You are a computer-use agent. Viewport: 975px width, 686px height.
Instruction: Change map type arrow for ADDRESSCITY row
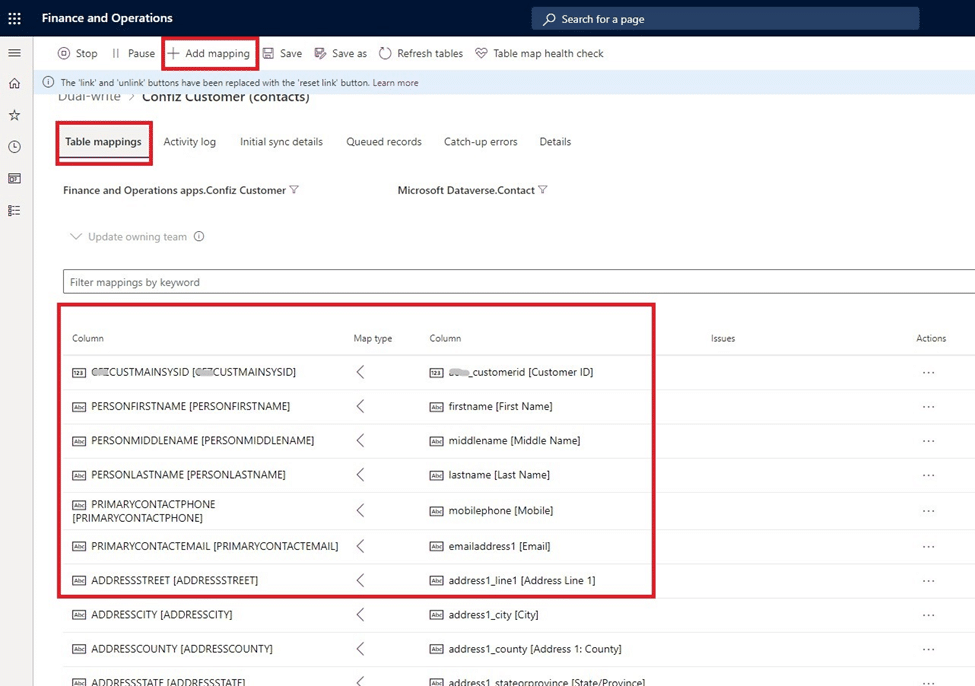(x=360, y=614)
